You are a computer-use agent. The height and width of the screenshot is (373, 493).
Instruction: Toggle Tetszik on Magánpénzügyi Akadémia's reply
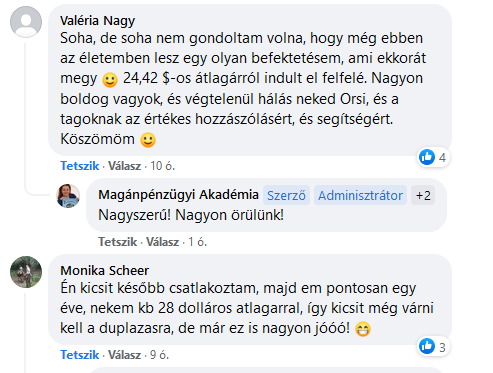click(x=118, y=242)
